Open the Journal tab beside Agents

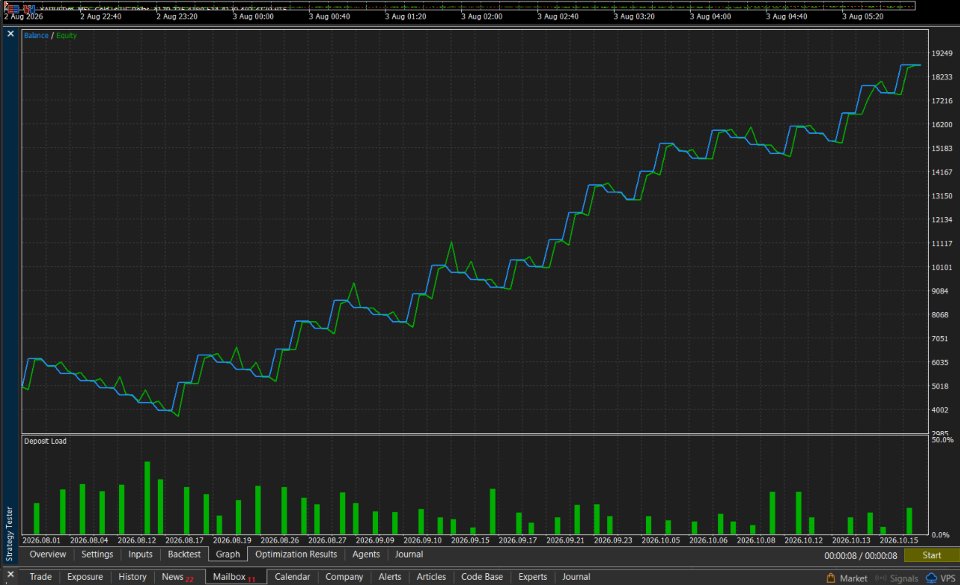409,554
